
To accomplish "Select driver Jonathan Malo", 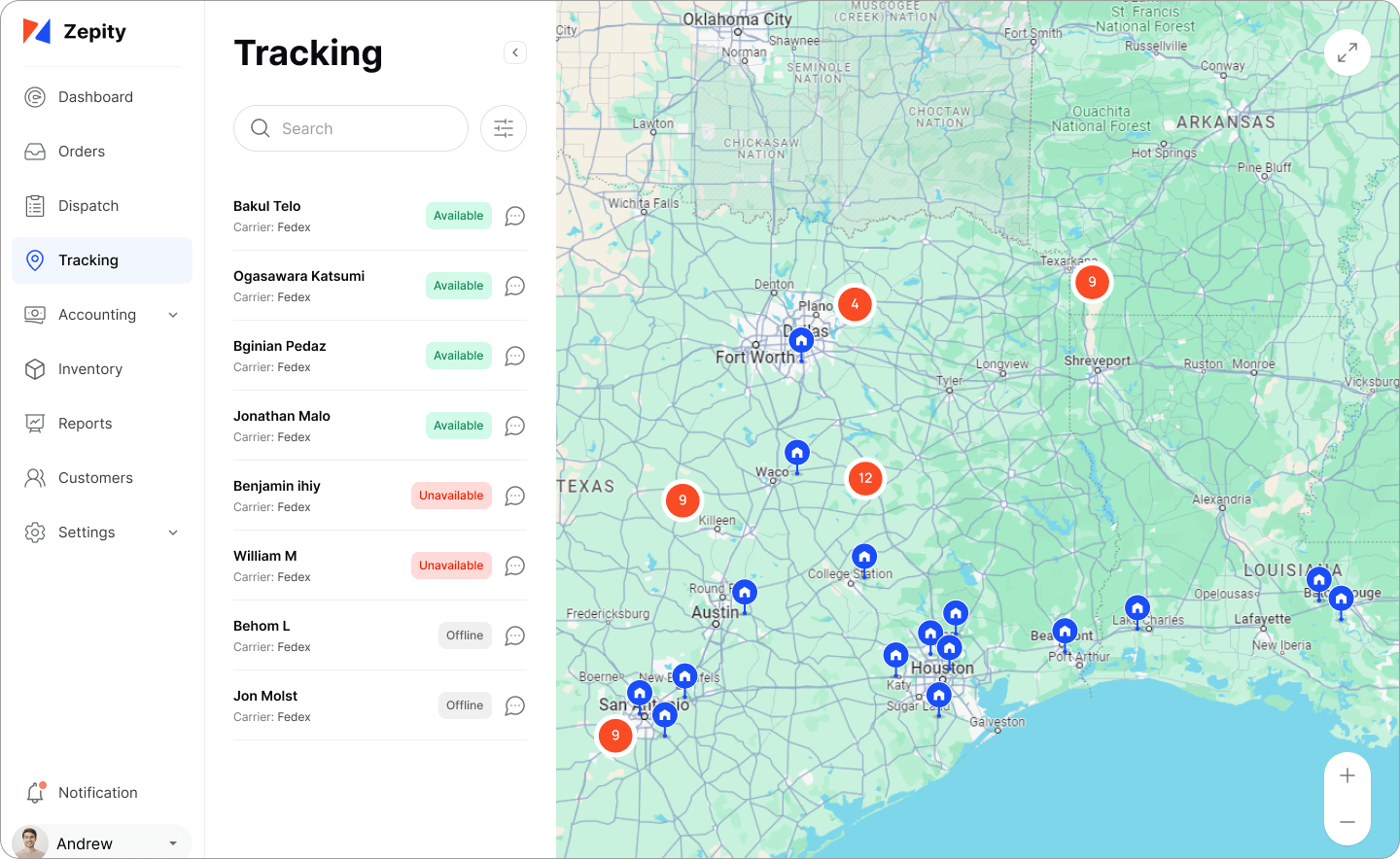I will pyautogui.click(x=282, y=417).
